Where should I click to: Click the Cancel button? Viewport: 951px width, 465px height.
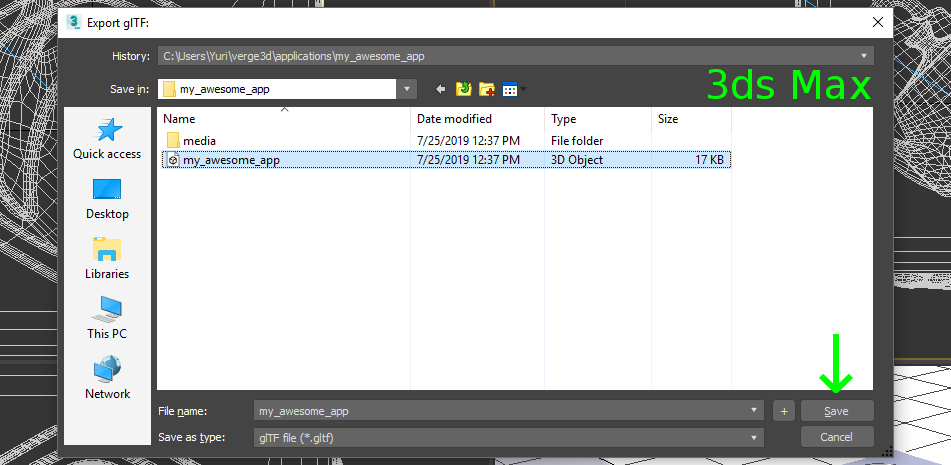836,437
